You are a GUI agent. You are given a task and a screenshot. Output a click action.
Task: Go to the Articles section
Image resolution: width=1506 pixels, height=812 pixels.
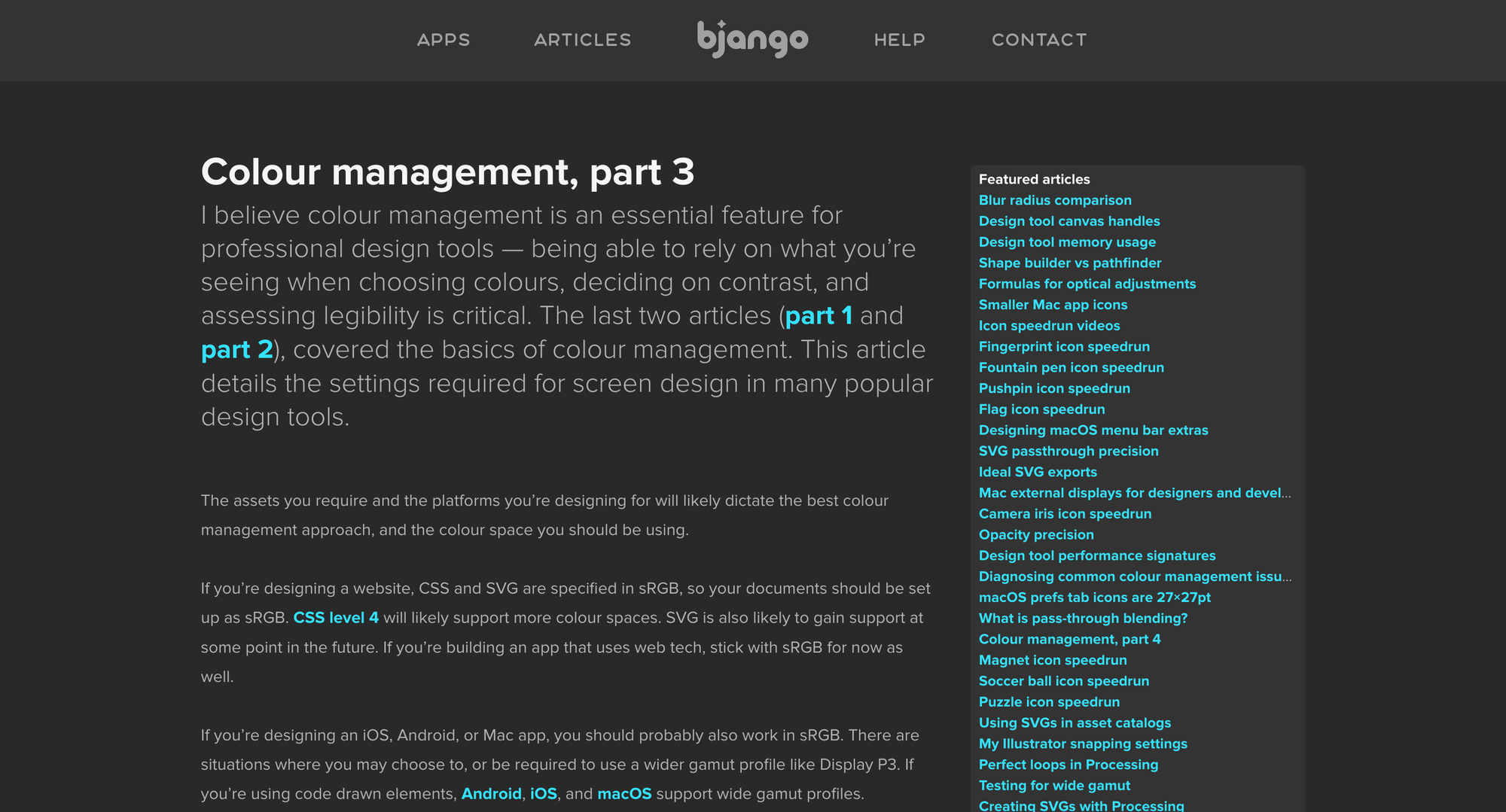(583, 40)
